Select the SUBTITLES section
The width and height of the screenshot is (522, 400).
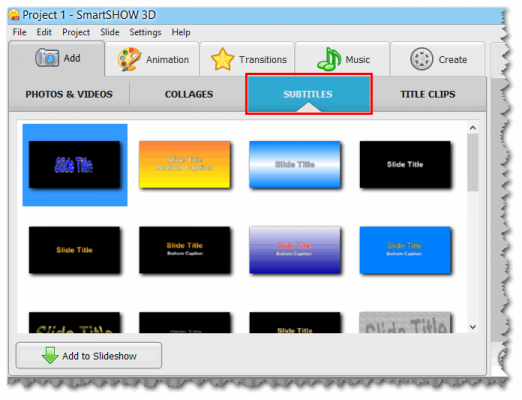click(308, 94)
